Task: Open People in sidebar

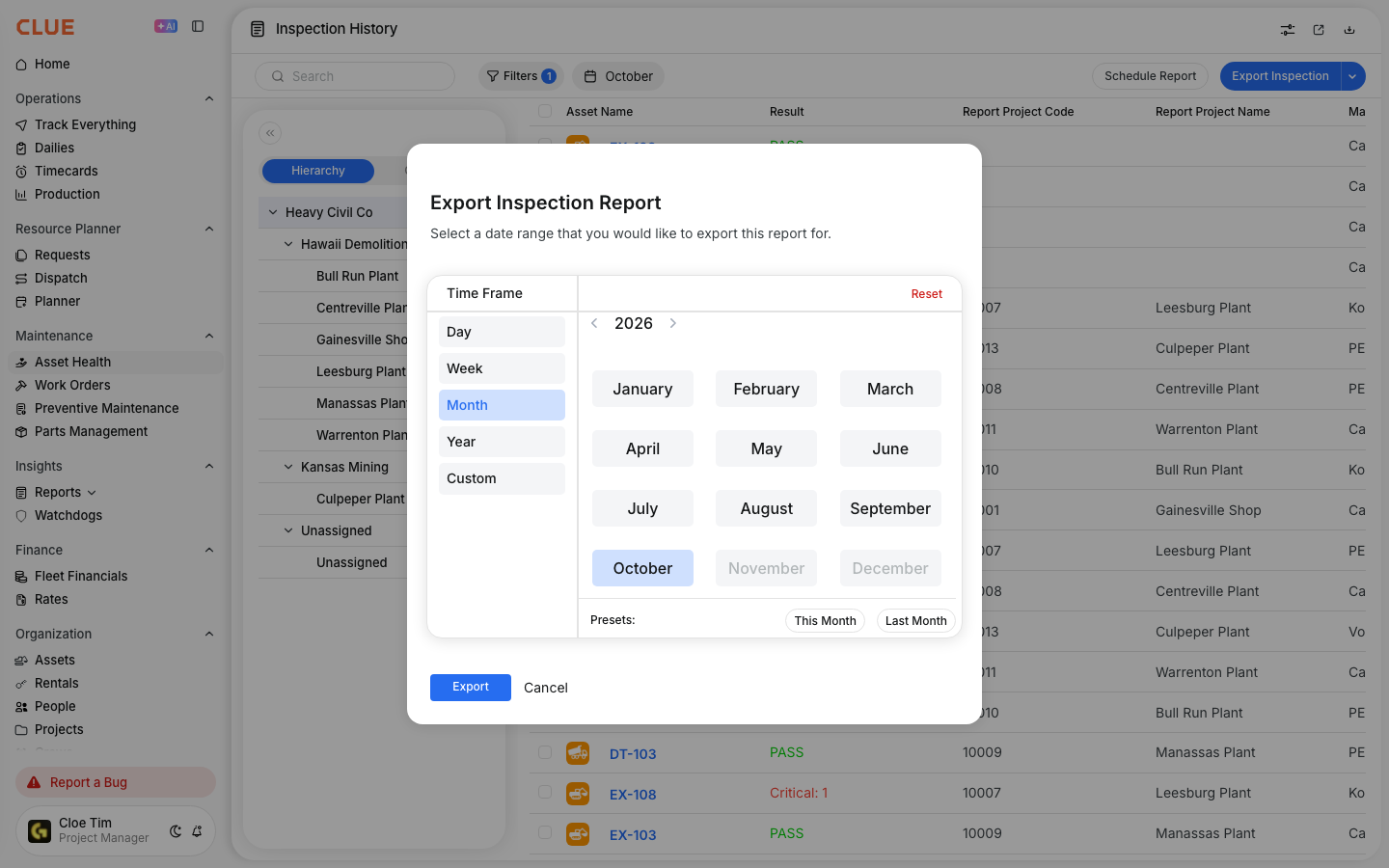Action: 55,706
